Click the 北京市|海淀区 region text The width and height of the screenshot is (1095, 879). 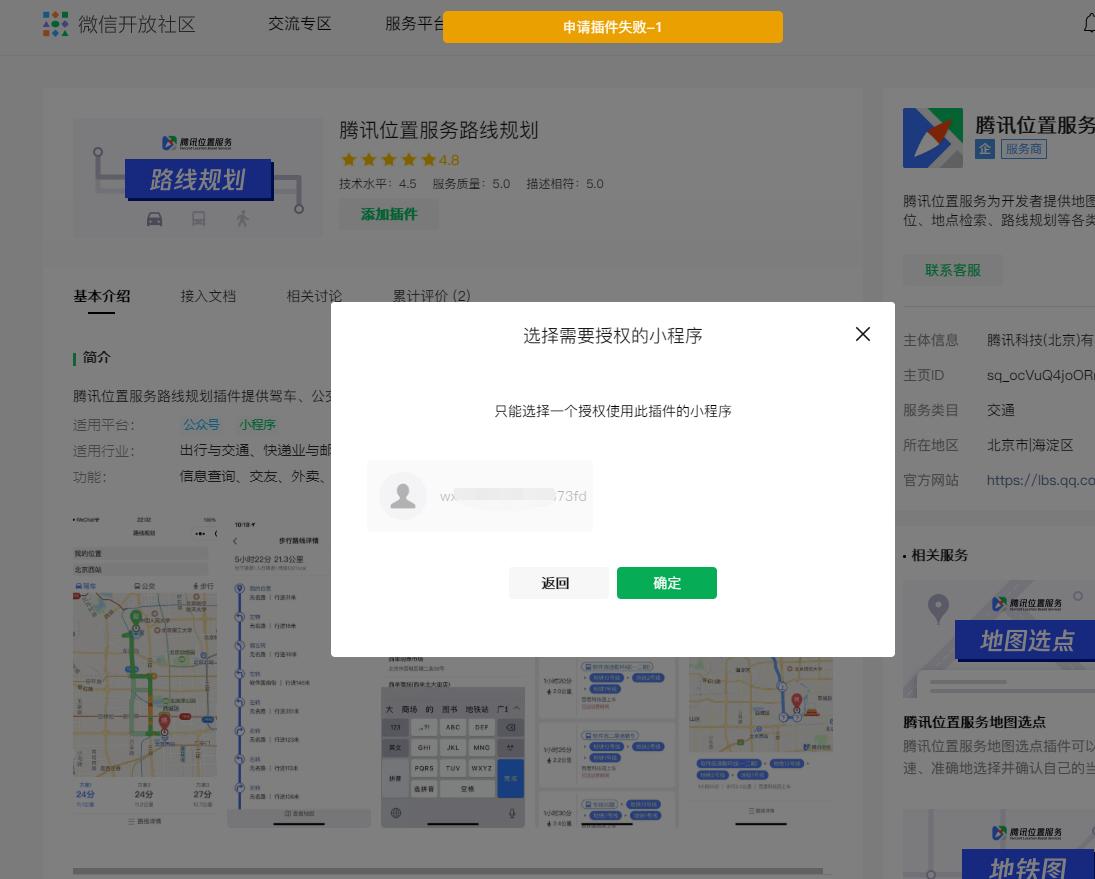click(x=1029, y=445)
